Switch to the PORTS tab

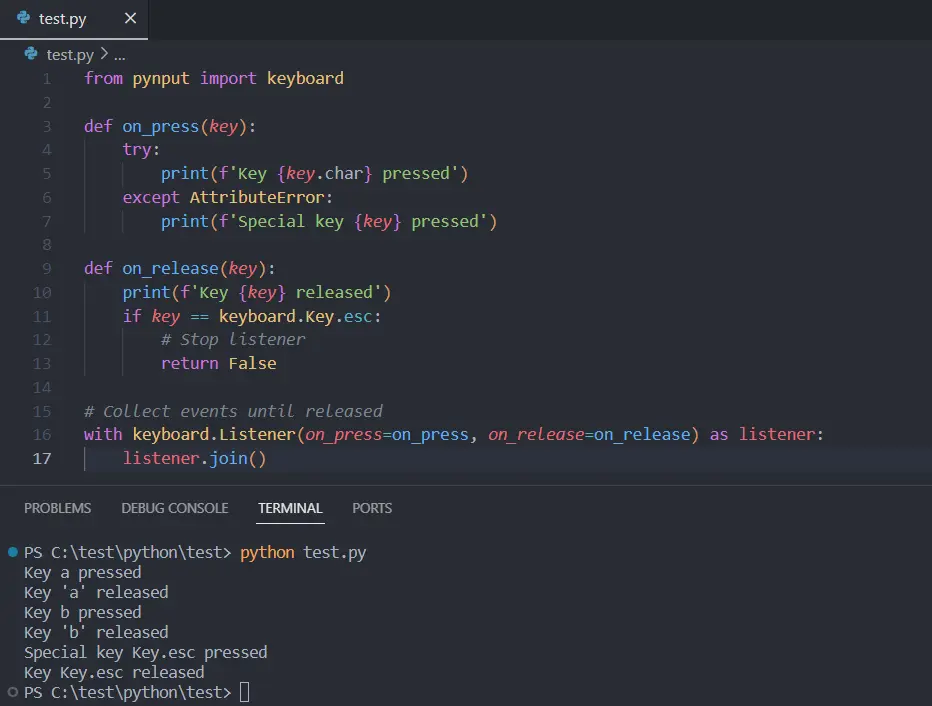click(371, 508)
